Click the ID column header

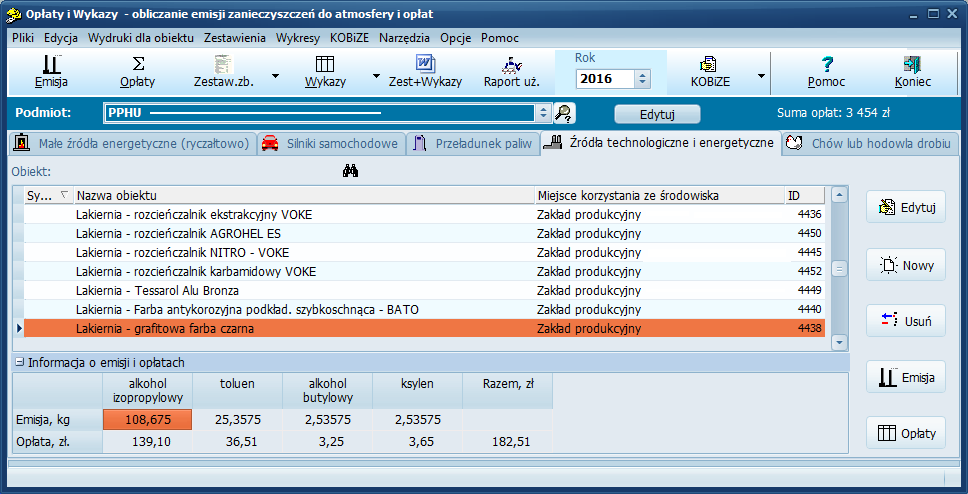[805, 196]
